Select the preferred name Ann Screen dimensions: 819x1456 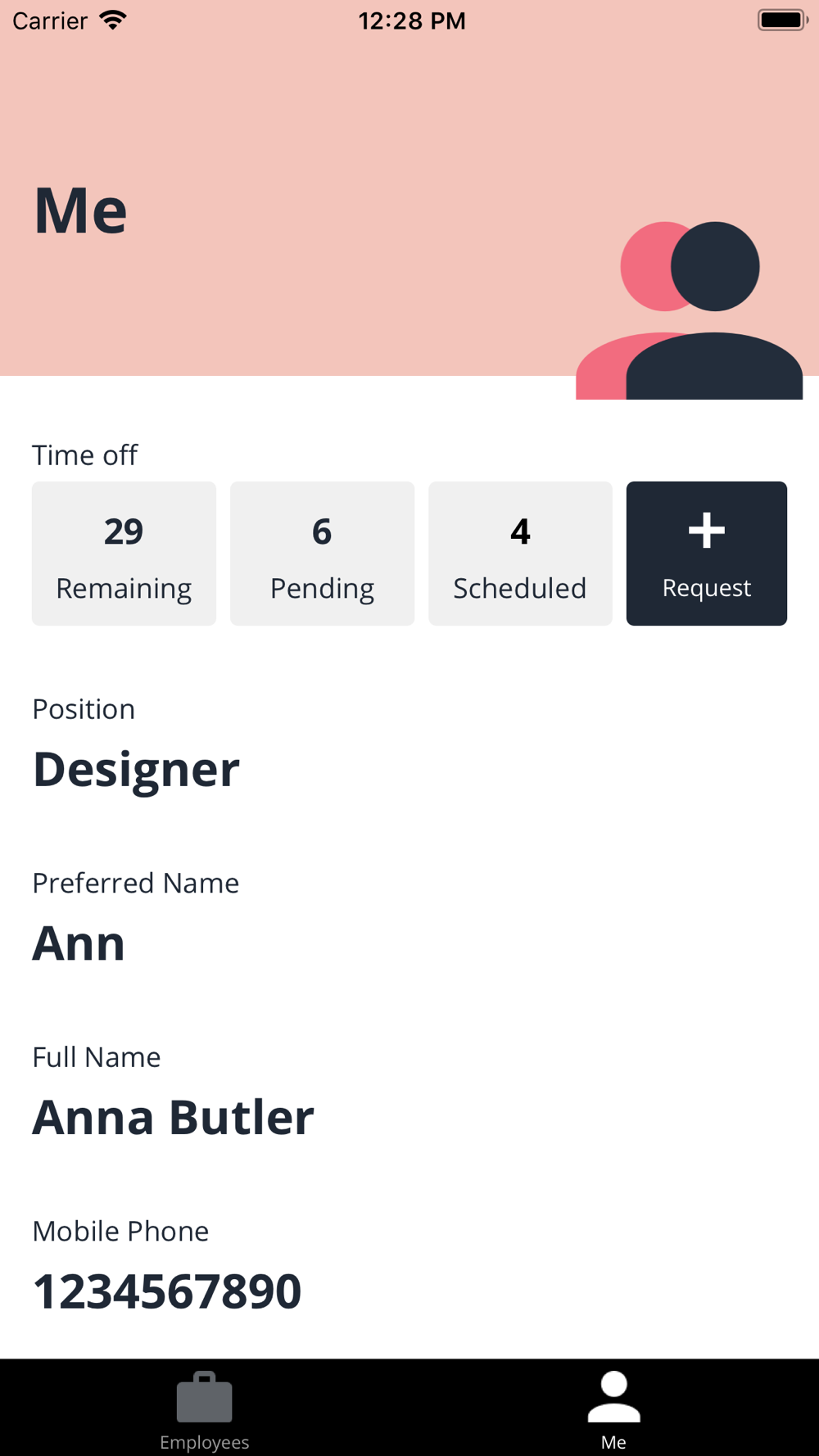[79, 943]
